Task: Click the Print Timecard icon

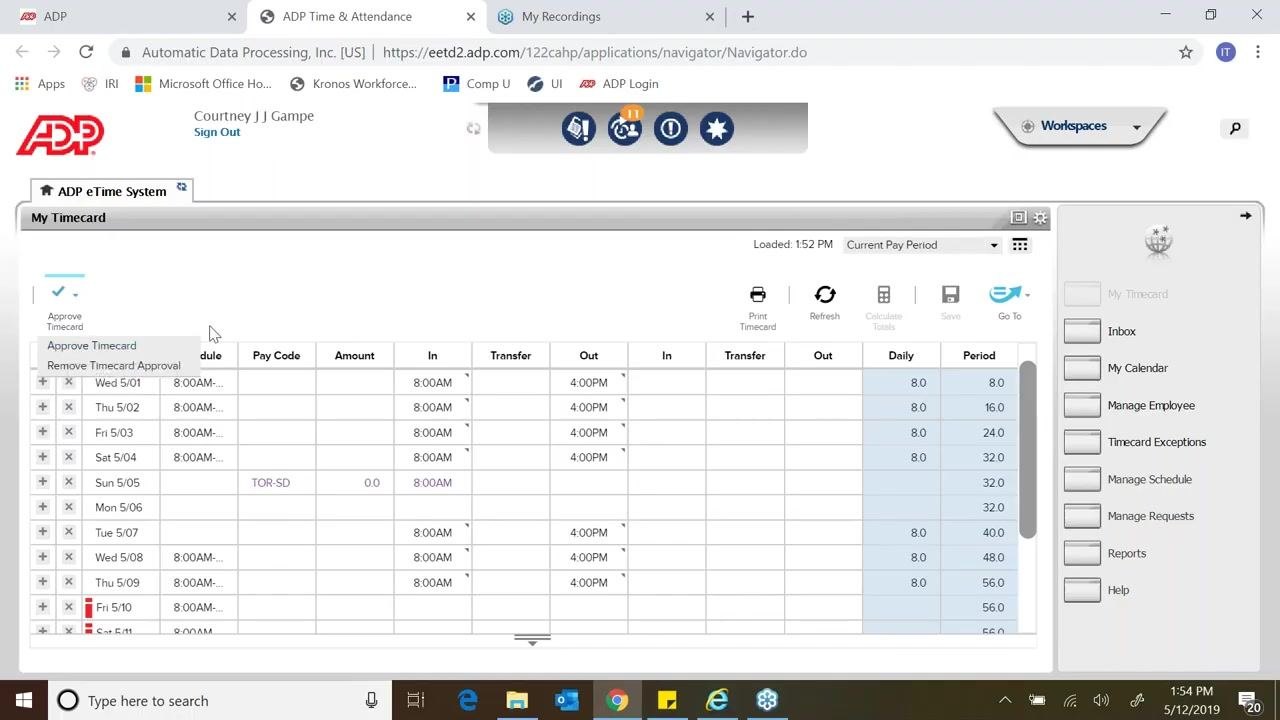Action: [758, 294]
